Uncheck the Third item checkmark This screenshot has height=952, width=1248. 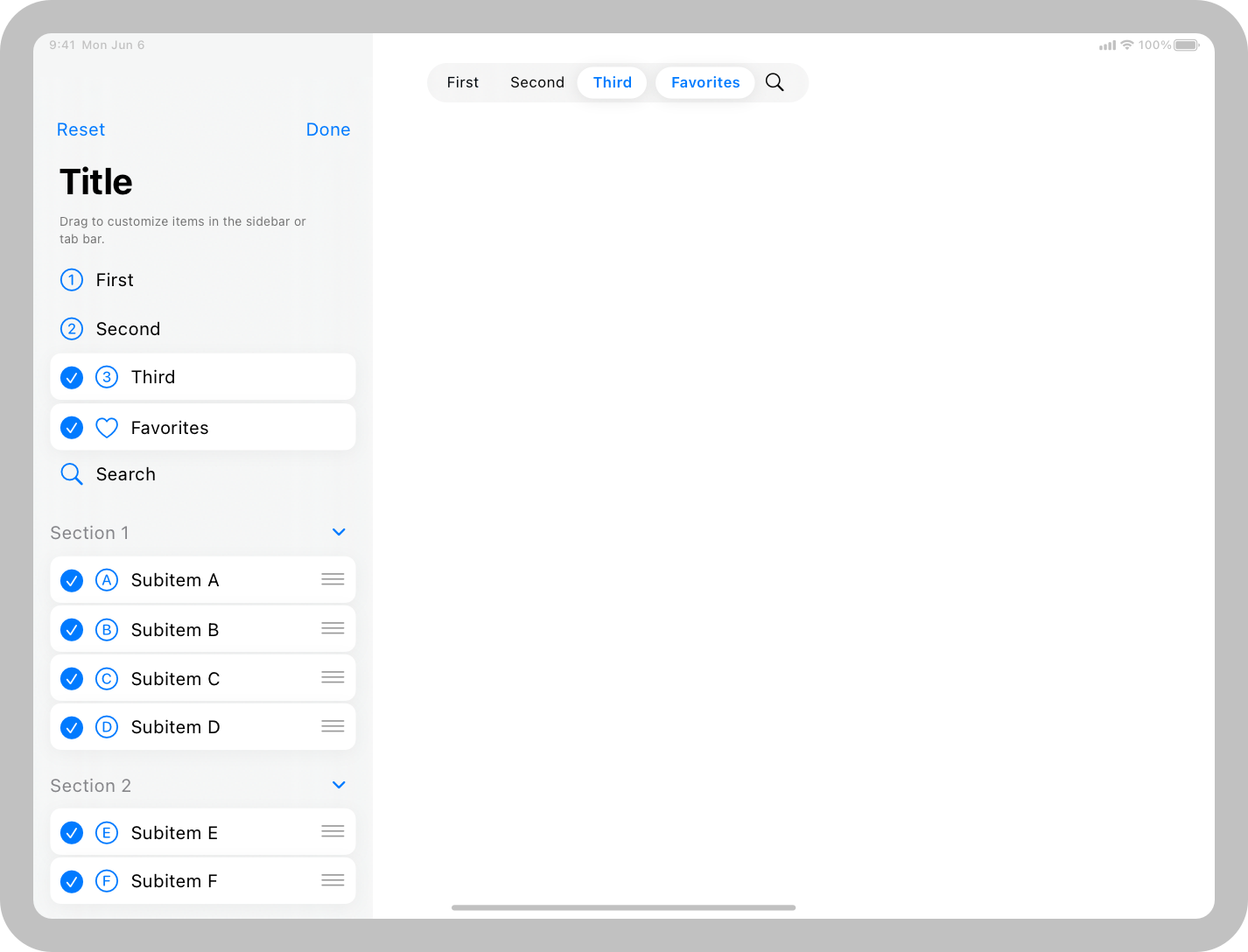(x=71, y=377)
